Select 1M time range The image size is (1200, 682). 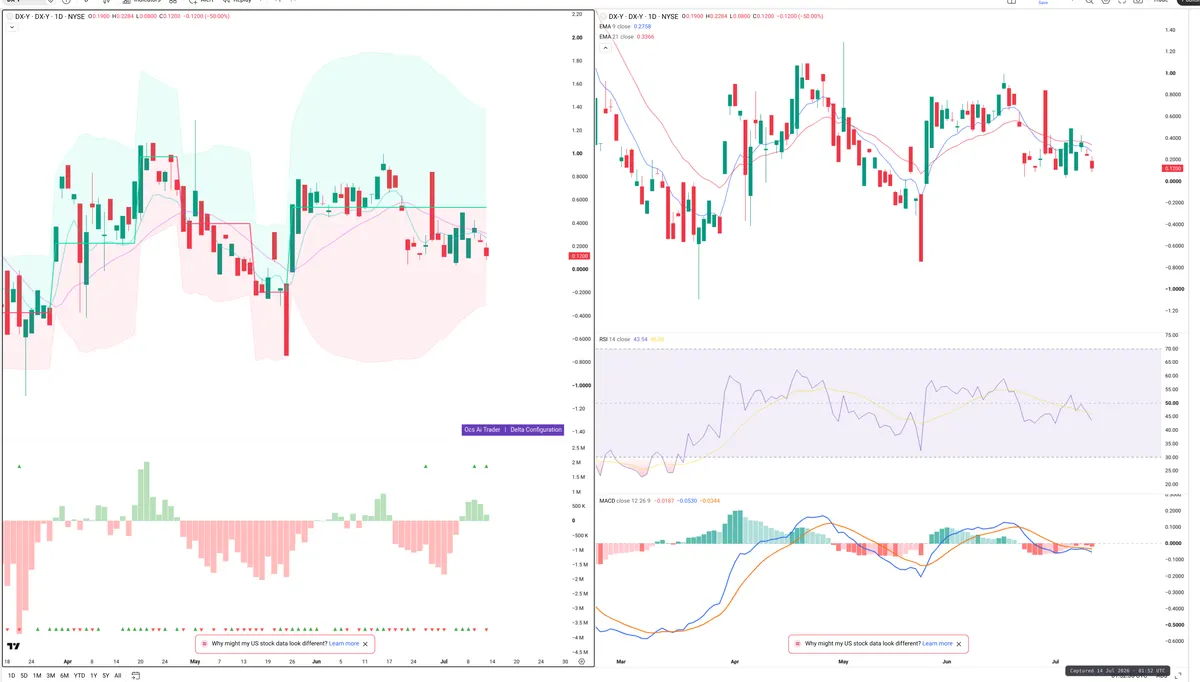(x=38, y=676)
